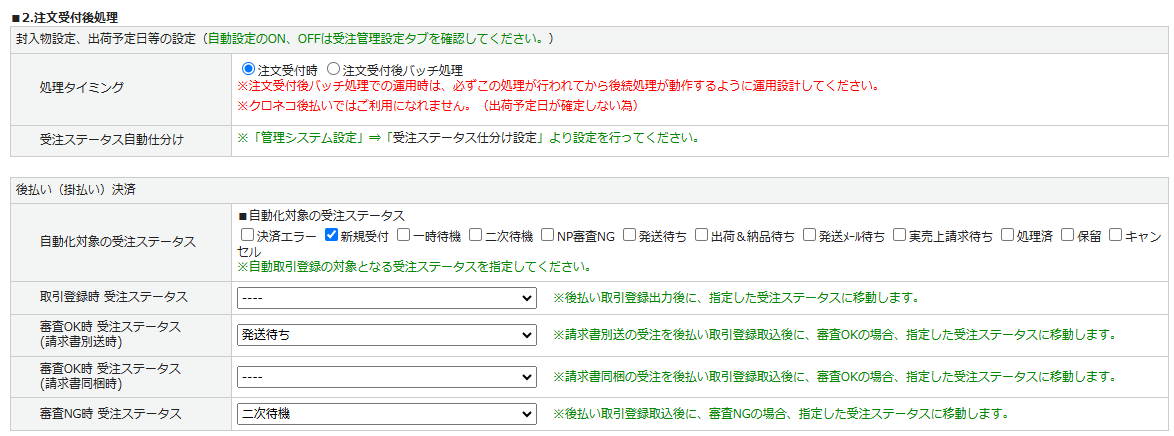
Task: Open the 取引登録時 受注ステータス dropdown
Action: [387, 298]
